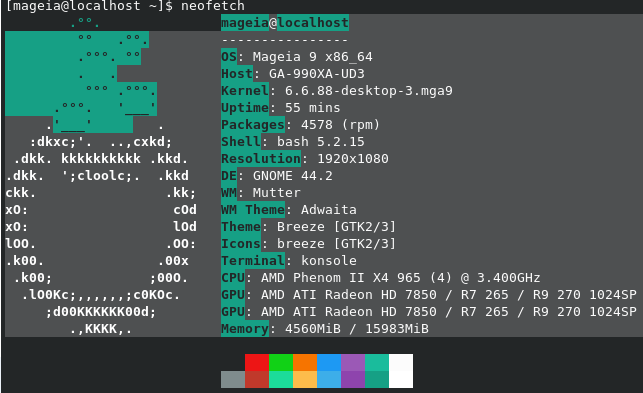Click the ASCII logo line '.,KKKK,.'
This screenshot has width=643, height=393.
(x=101, y=329)
